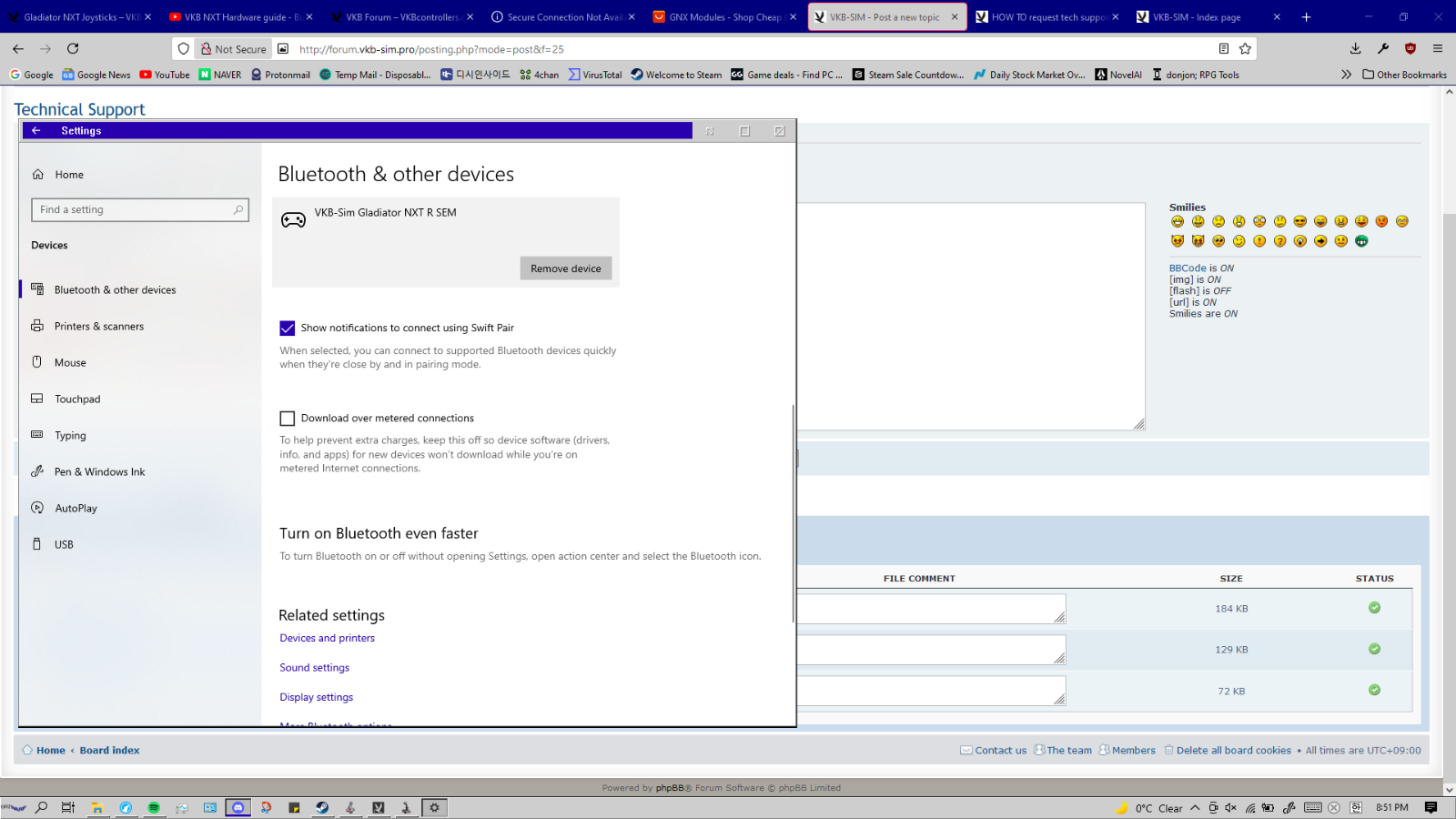
Task: Insert the first smiley in Smilies panel
Action: click(x=1178, y=222)
